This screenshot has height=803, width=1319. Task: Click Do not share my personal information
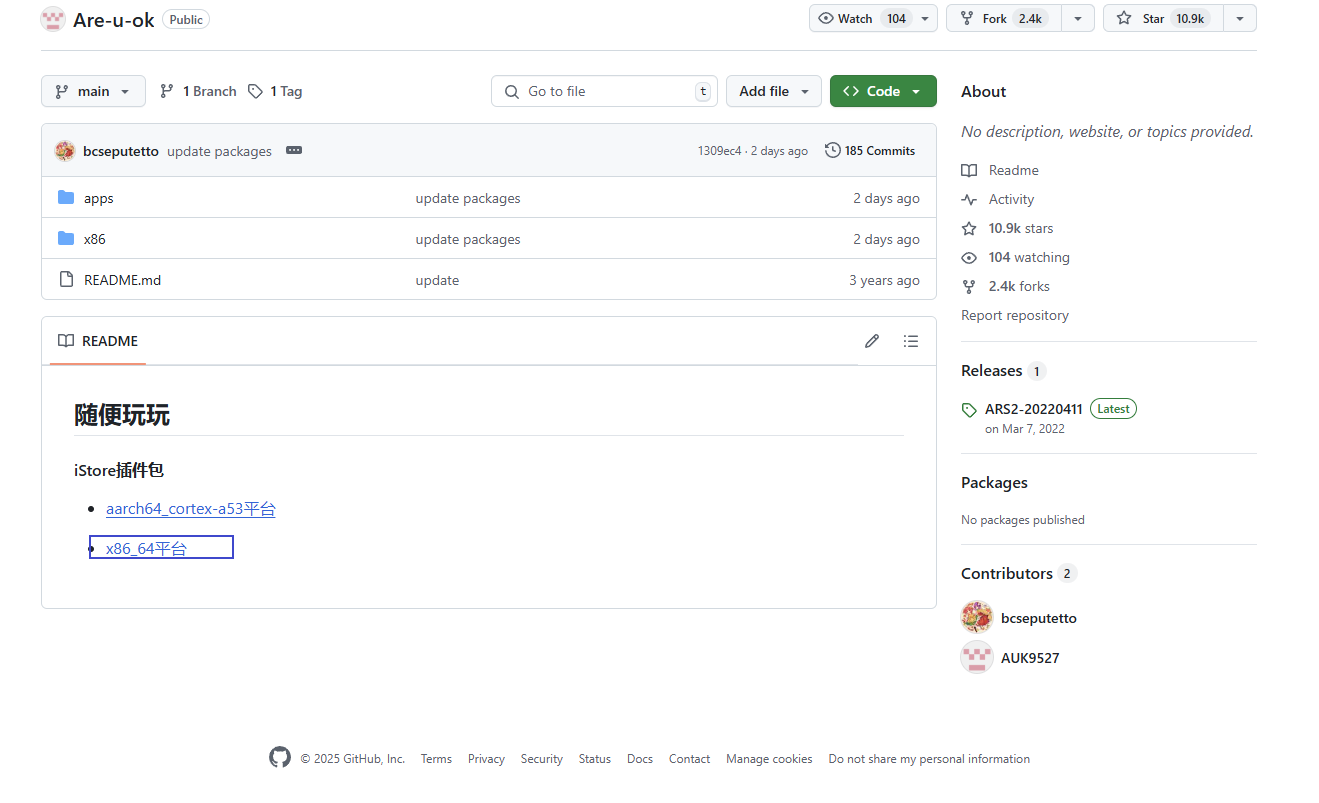[929, 759]
